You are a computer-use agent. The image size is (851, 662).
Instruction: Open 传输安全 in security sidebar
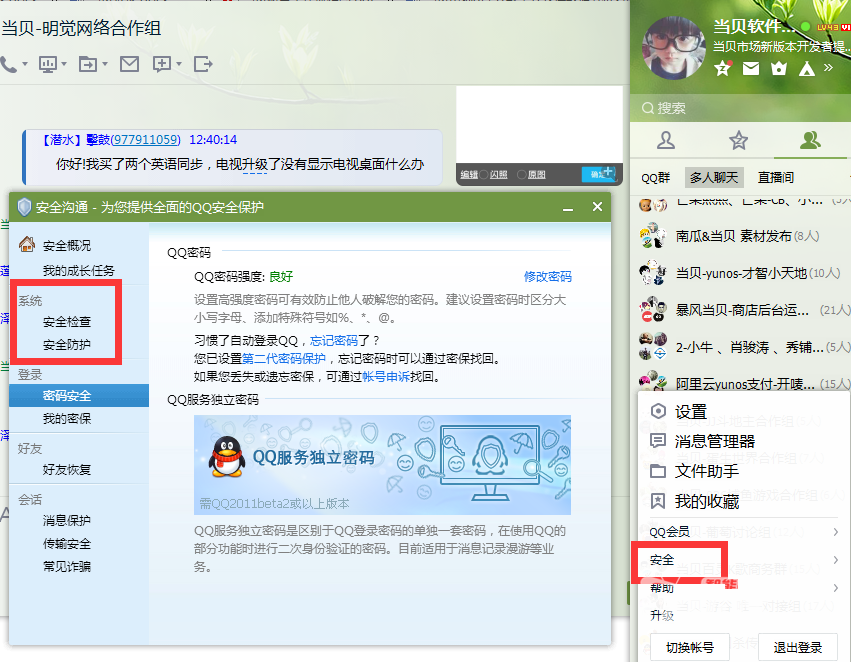coord(67,544)
